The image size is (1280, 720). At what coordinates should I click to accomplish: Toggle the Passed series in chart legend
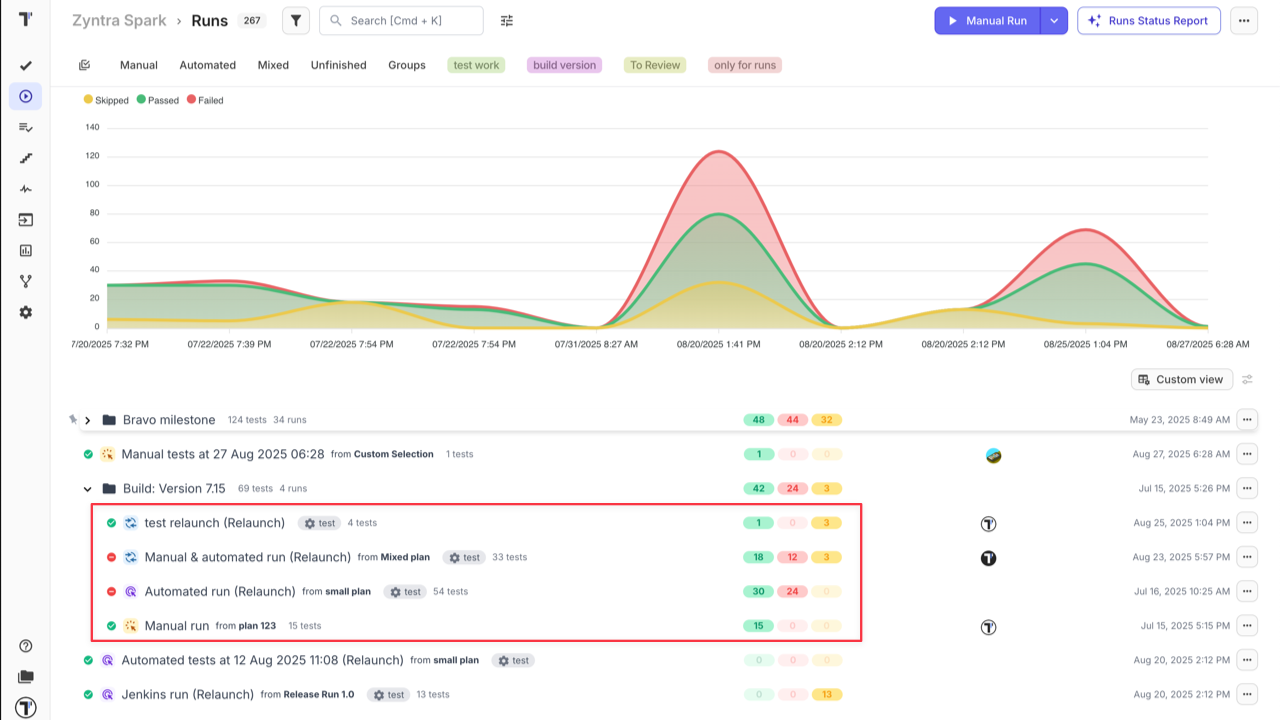point(157,100)
